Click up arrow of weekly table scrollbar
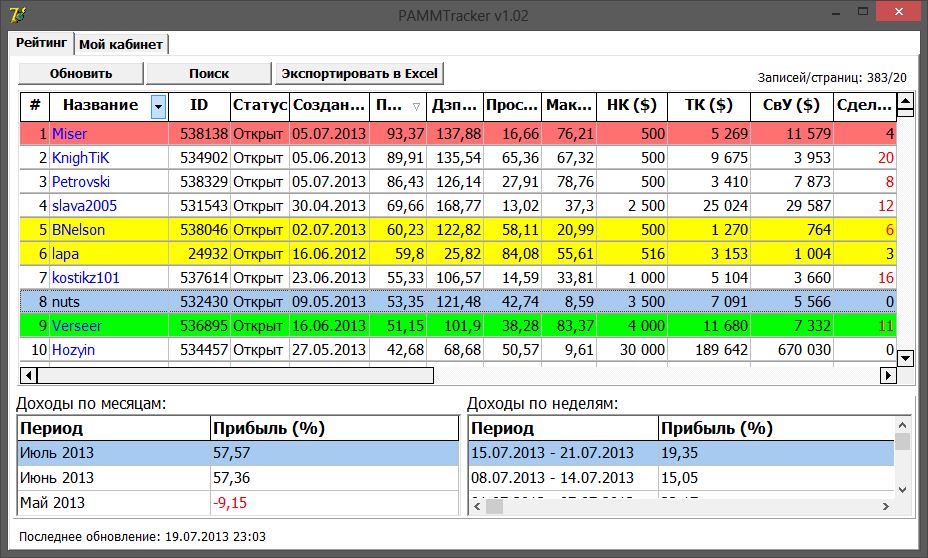 pyautogui.click(x=902, y=425)
